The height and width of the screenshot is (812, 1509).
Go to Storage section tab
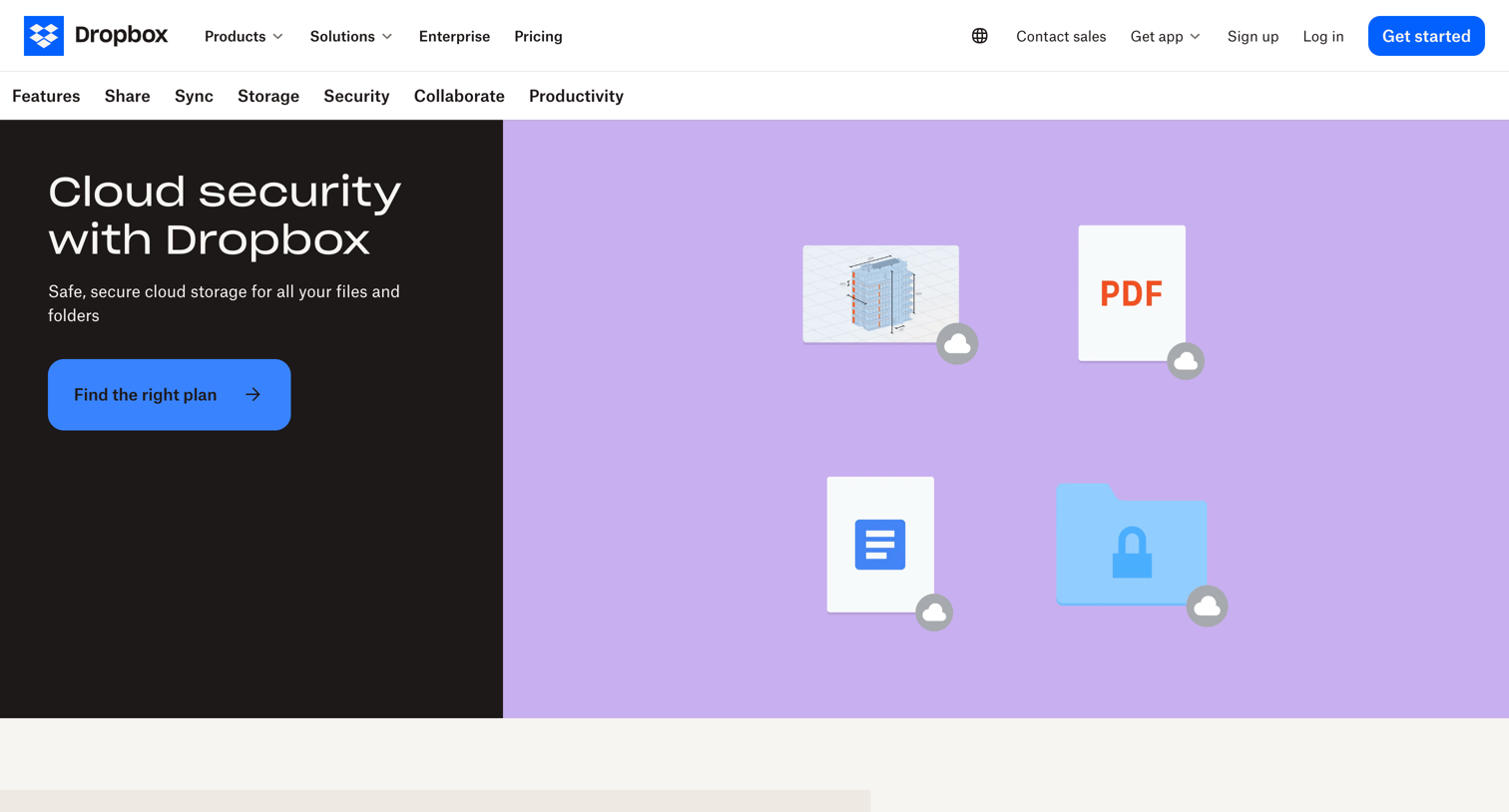pos(268,96)
